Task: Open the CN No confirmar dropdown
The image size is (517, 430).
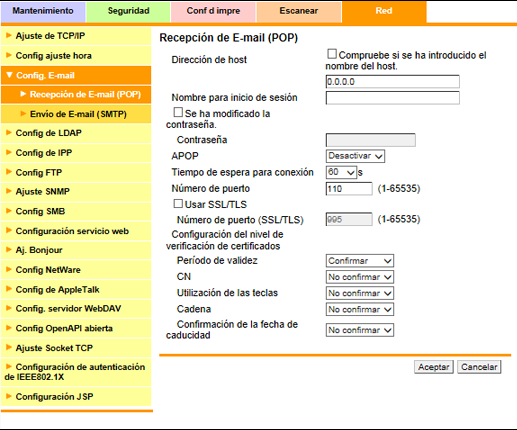Action: (x=360, y=277)
